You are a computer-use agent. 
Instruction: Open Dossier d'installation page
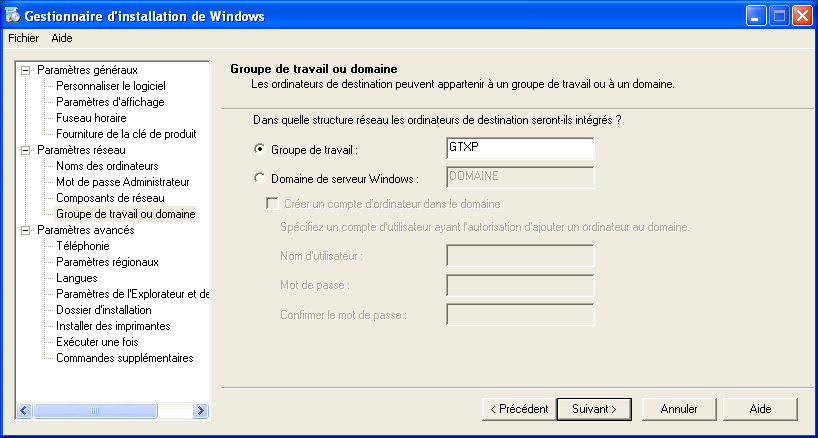click(104, 310)
